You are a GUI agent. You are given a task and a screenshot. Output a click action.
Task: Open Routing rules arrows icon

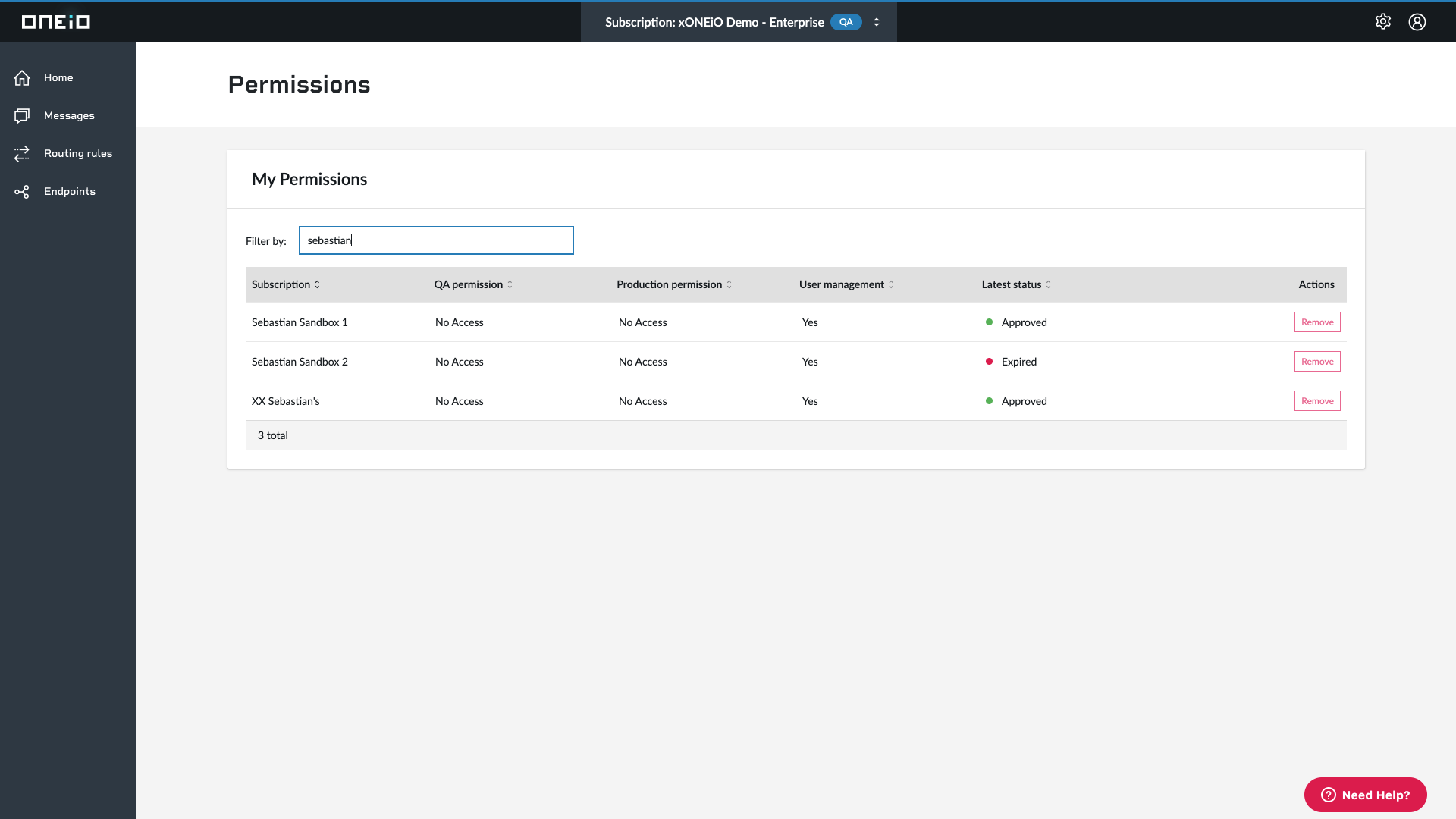[22, 153]
